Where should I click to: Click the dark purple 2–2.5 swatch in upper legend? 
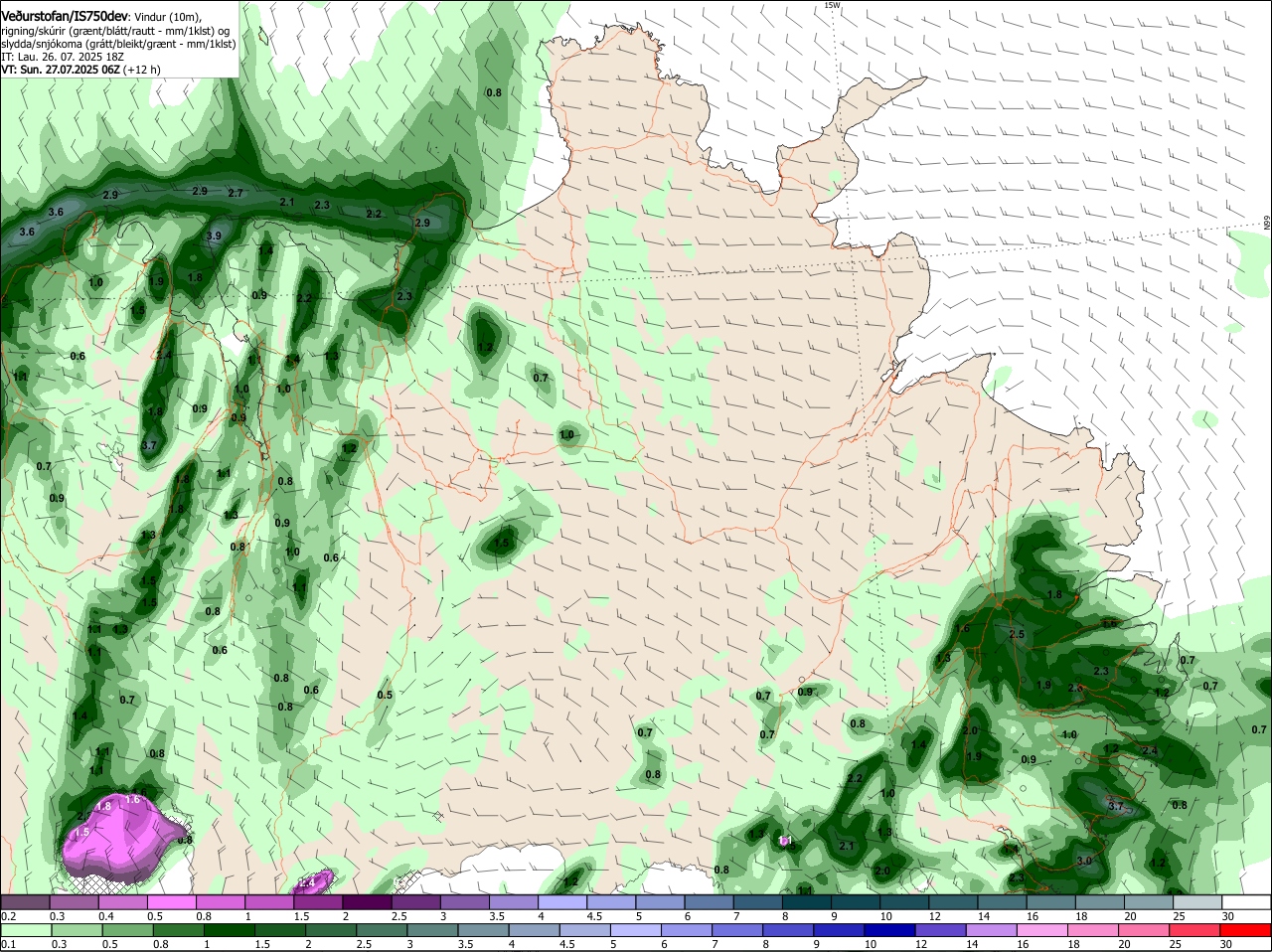369,901
